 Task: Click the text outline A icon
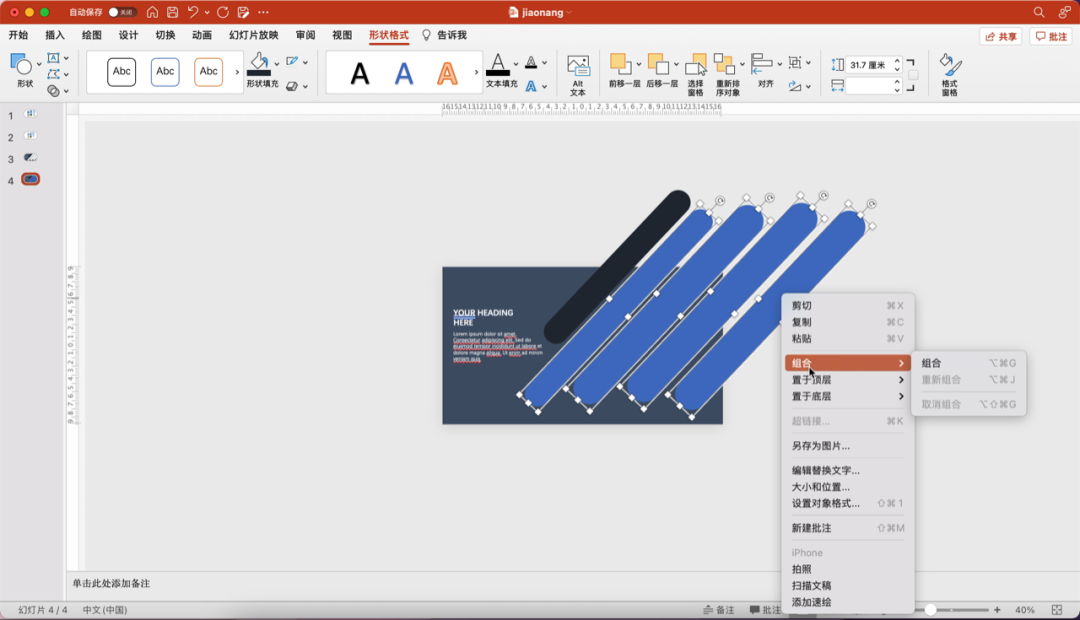click(531, 62)
